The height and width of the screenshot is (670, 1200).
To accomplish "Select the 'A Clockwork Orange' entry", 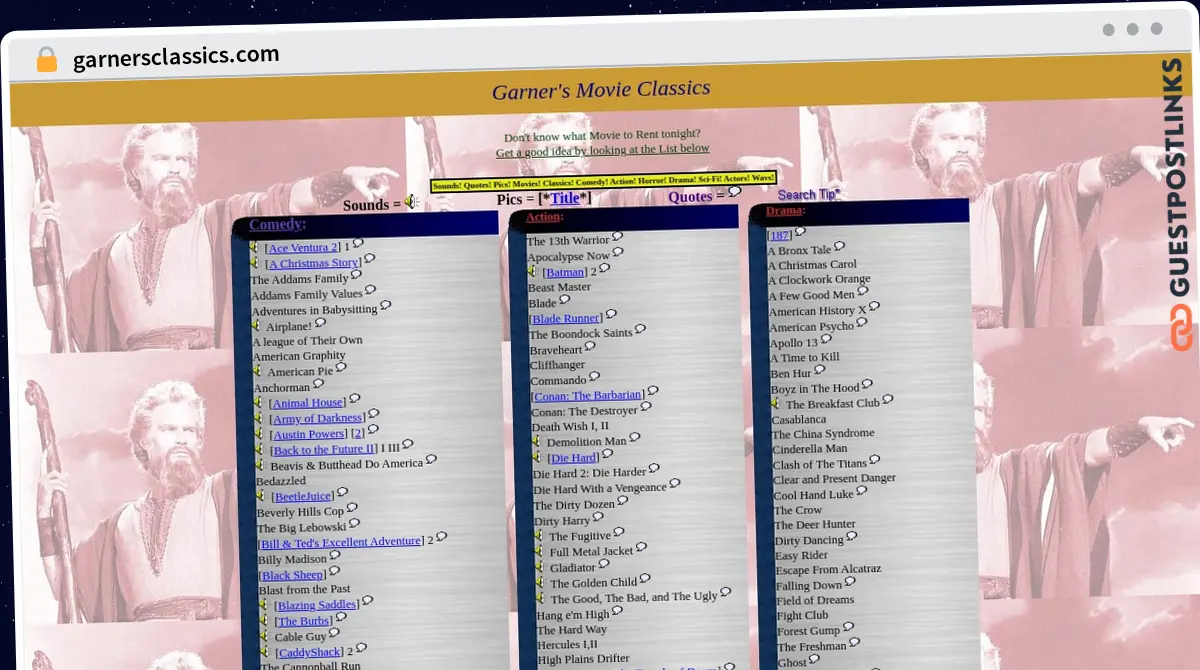I will [x=819, y=279].
